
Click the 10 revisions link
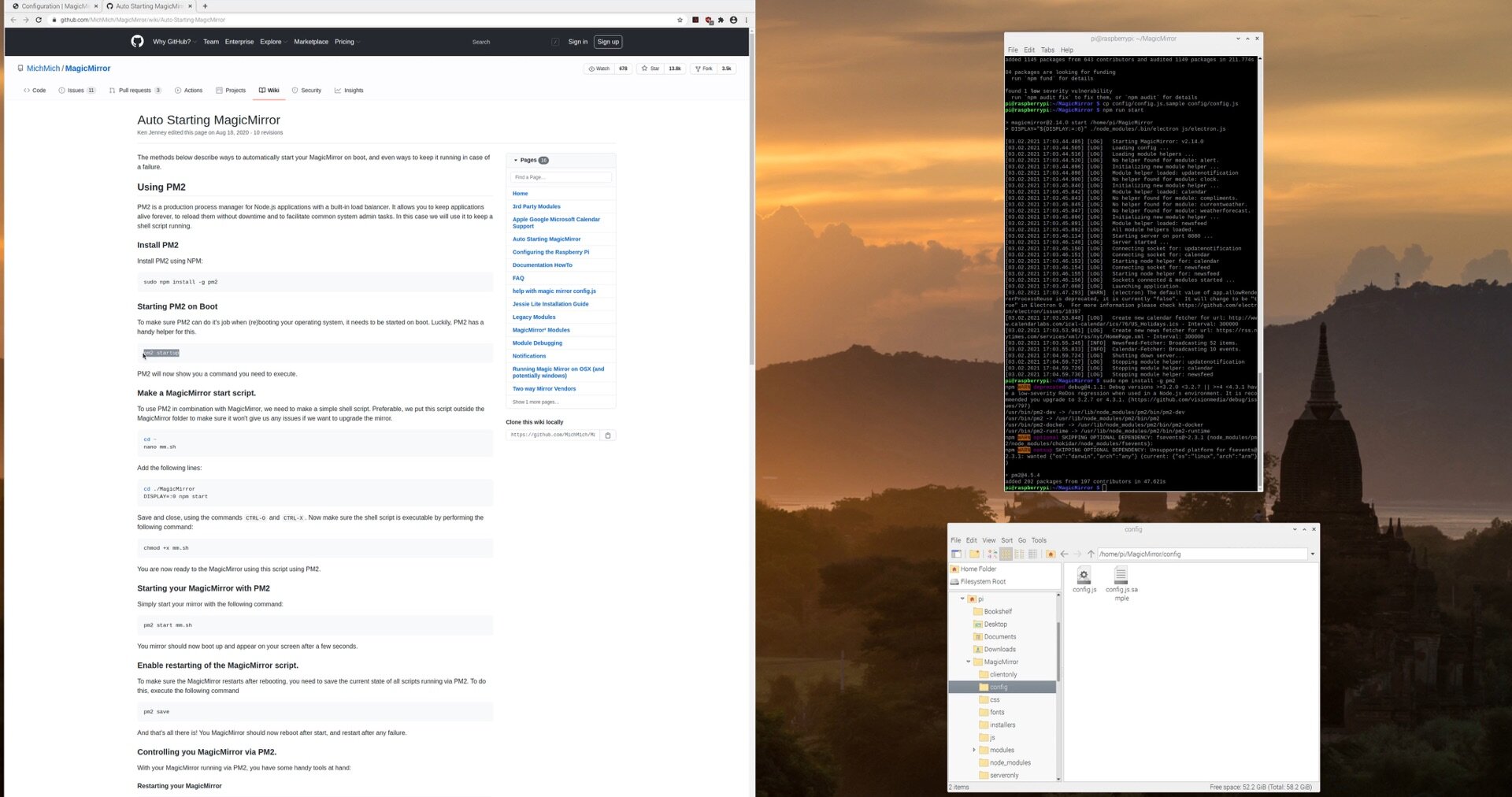pos(268,132)
